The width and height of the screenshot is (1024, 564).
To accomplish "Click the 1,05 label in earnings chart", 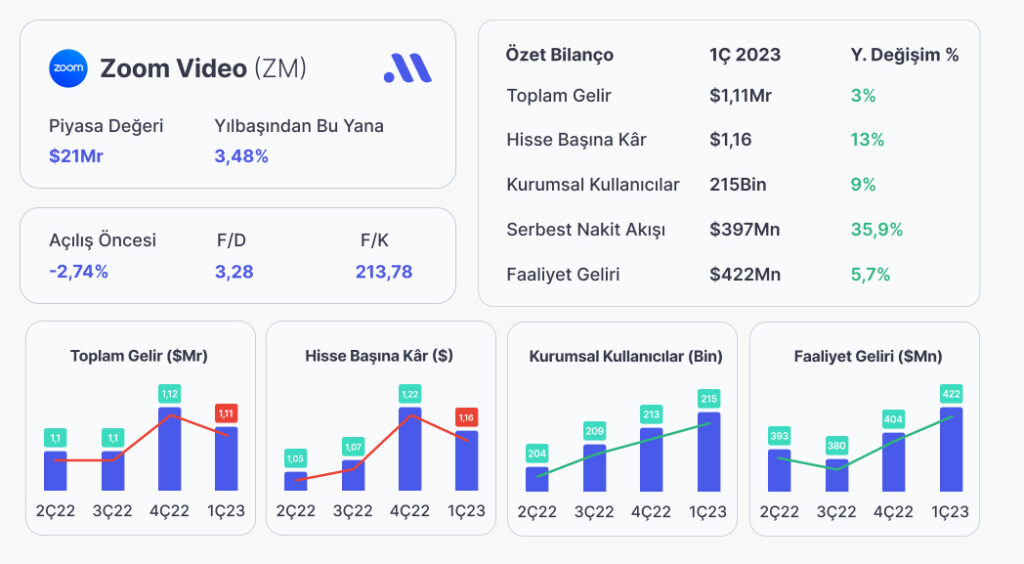I will point(295,458).
